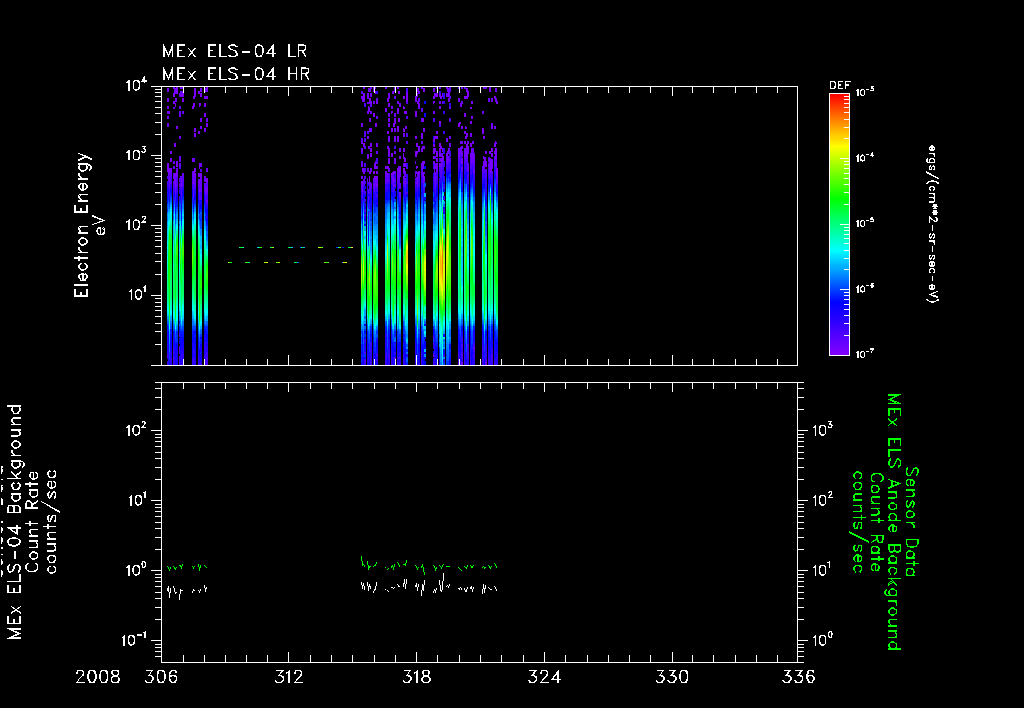
Task: Click the MEx ELS-04 HR title label
Action: coord(236,74)
